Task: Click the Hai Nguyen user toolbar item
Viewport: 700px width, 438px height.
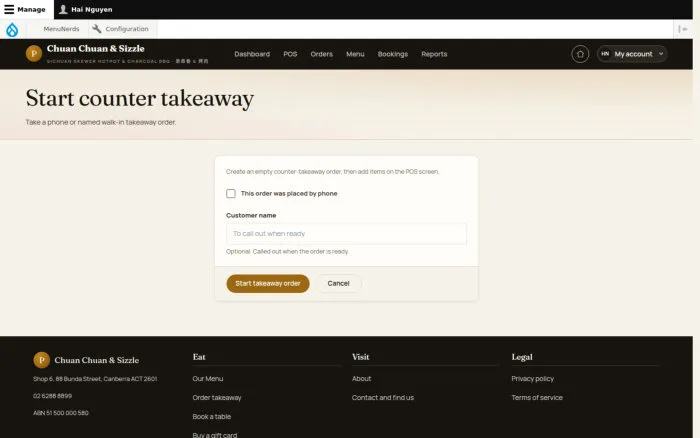Action: (x=86, y=9)
